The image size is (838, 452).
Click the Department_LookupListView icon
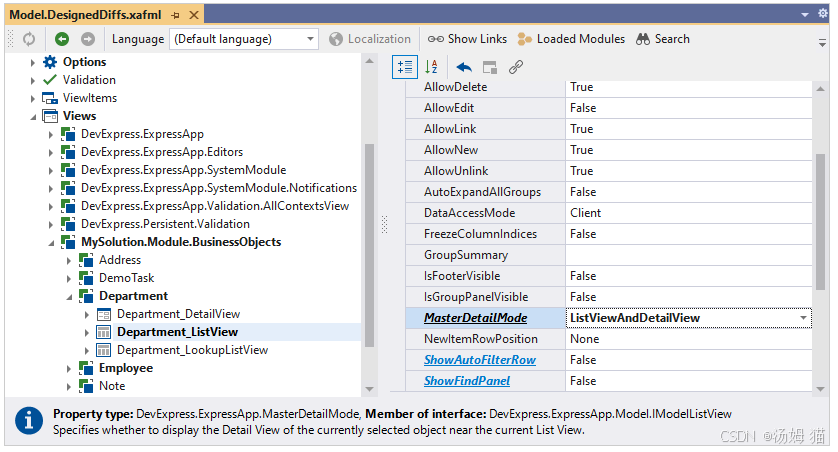coord(104,350)
